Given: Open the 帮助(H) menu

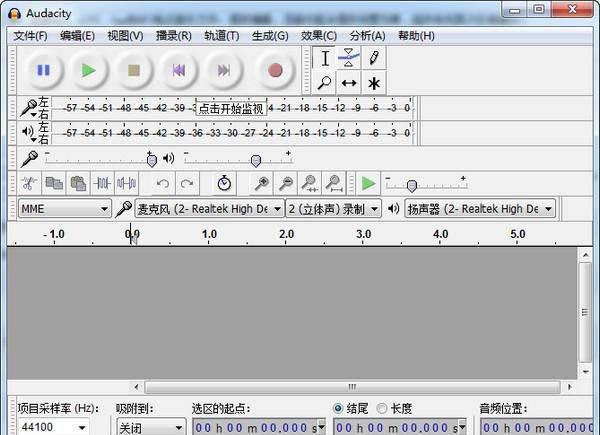Looking at the screenshot, I should pyautogui.click(x=416, y=36).
